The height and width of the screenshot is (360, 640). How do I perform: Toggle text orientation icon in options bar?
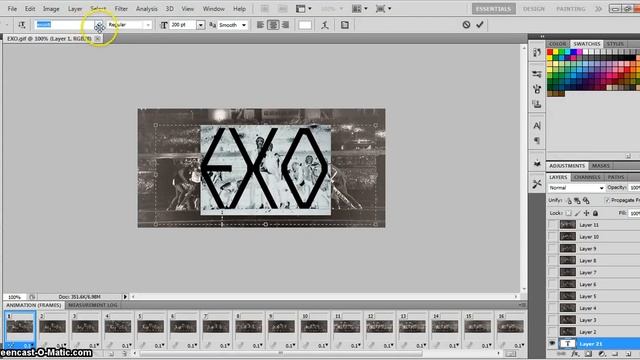22,25
